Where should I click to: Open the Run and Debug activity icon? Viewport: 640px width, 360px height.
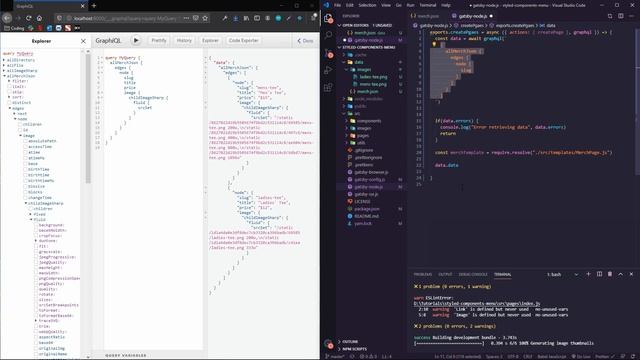point(328,70)
